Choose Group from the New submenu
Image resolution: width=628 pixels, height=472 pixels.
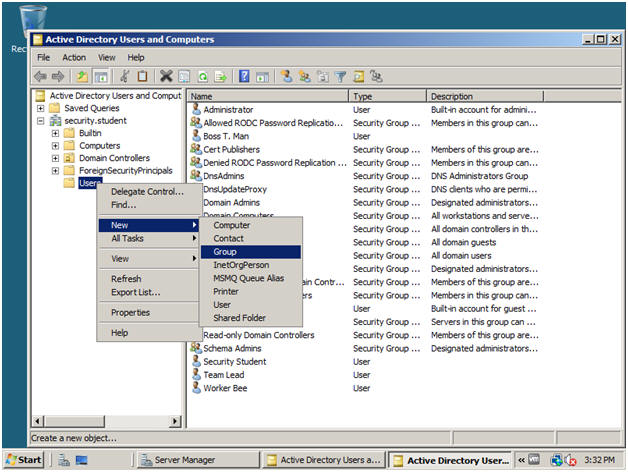251,252
